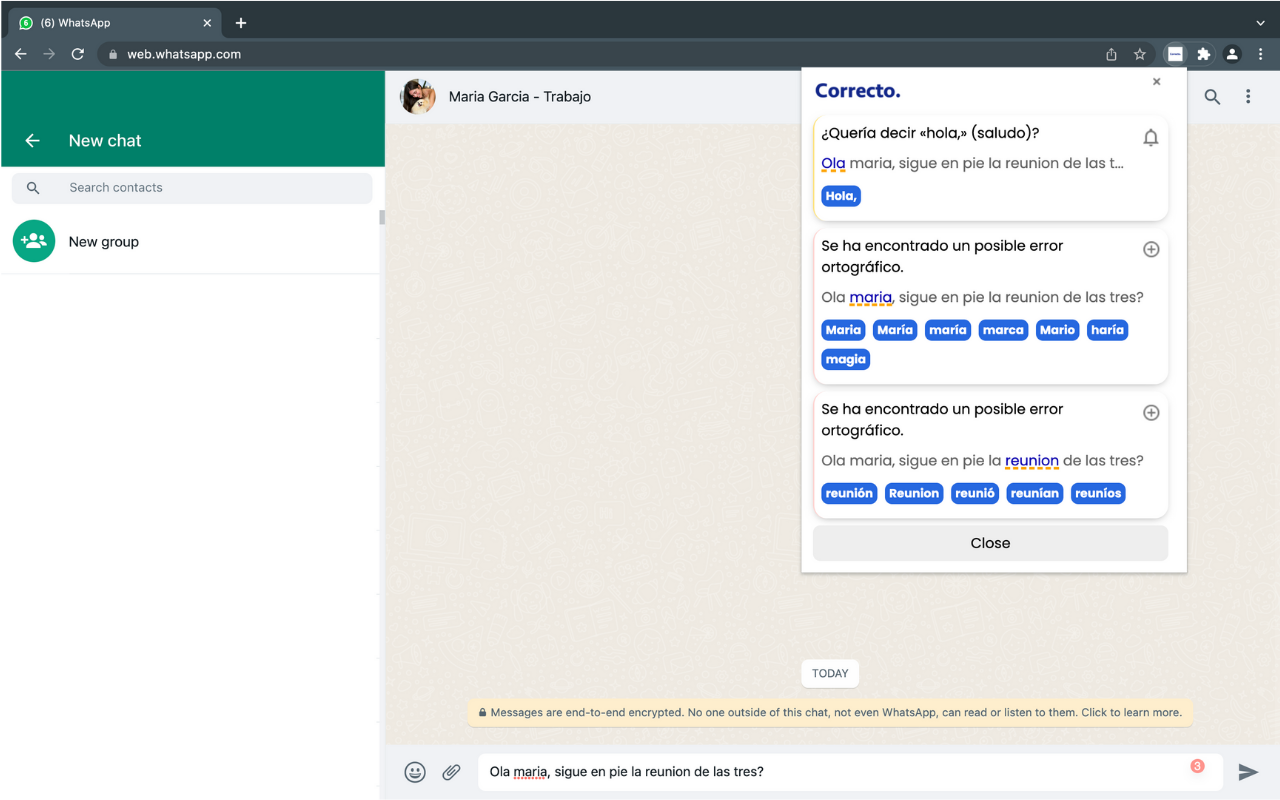Open the Chrome three-dot menu
1280x800 pixels.
(x=1261, y=54)
